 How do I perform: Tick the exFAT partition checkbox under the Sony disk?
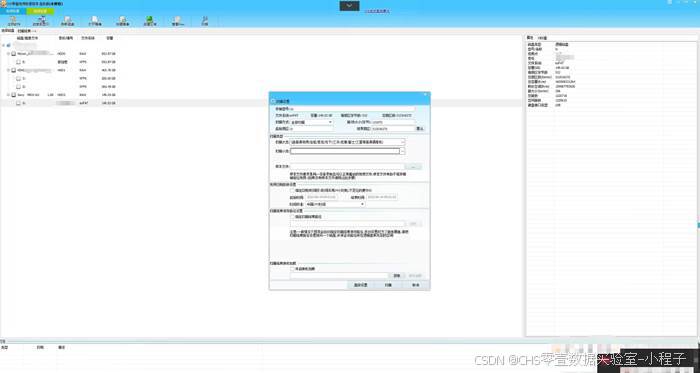[x=19, y=103]
